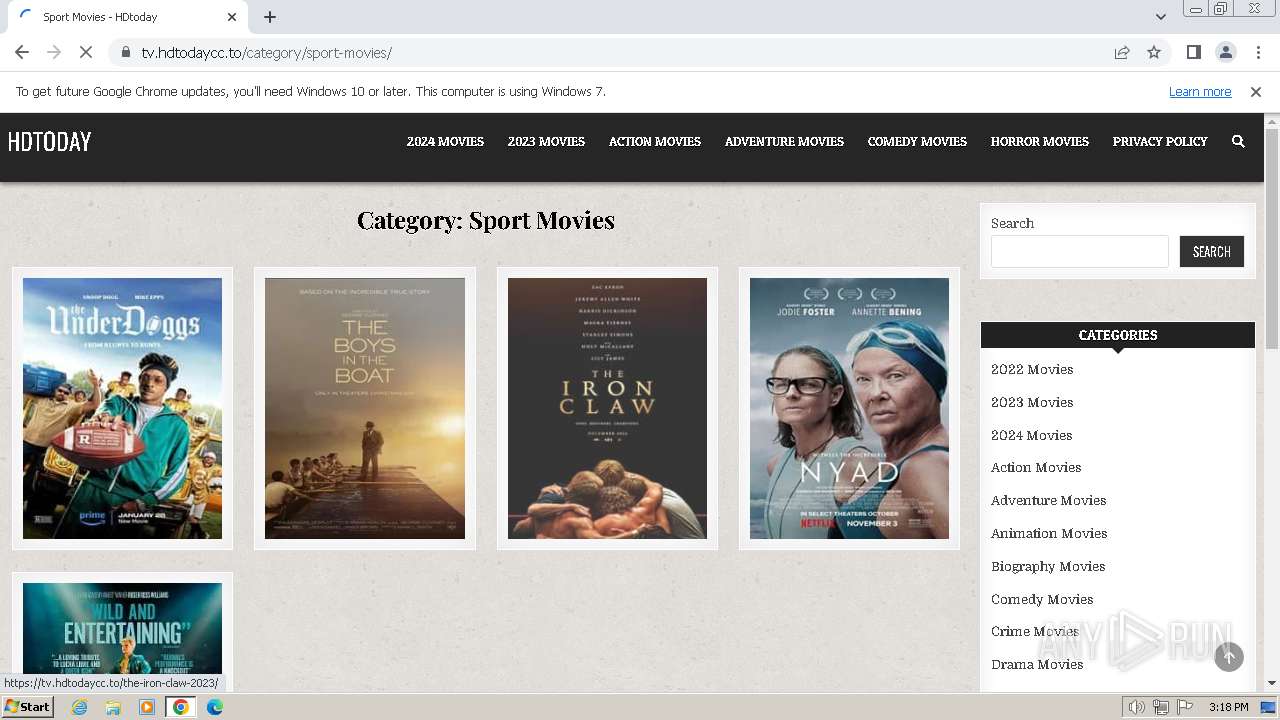Click the back-to-top arrow button
The height and width of the screenshot is (720, 1280).
[x=1229, y=657]
